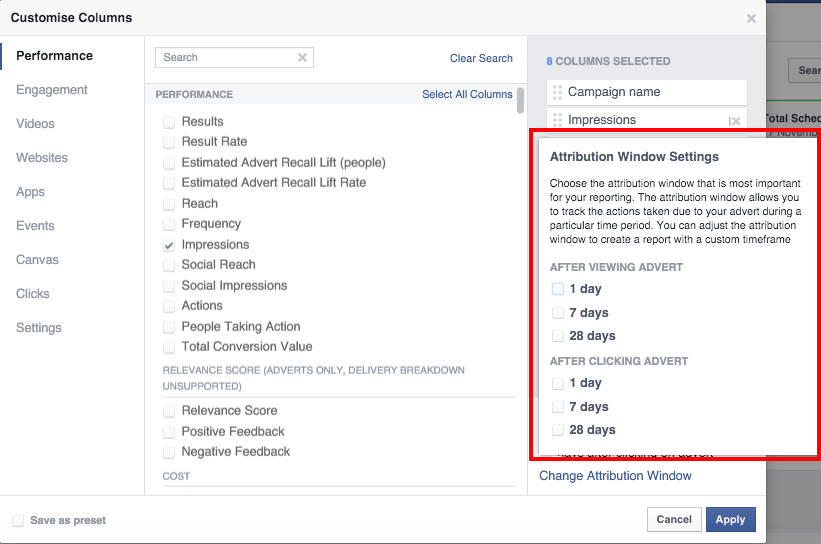Select 7 days after clicking advert

coord(558,407)
